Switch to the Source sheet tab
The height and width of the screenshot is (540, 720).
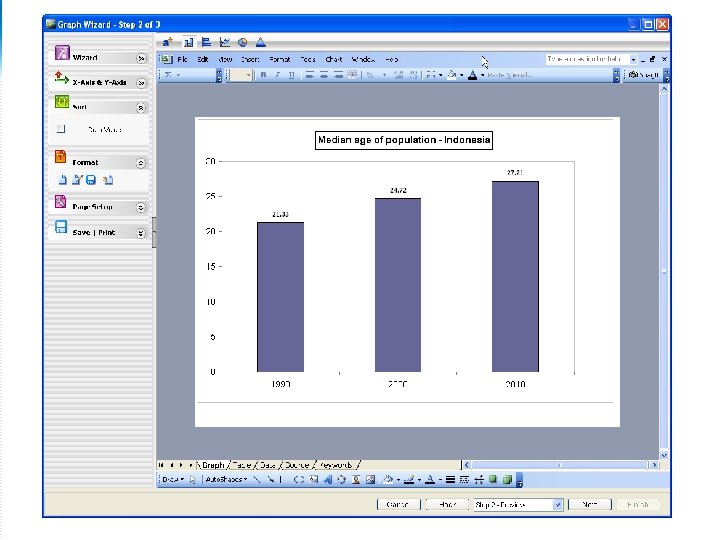point(297,465)
